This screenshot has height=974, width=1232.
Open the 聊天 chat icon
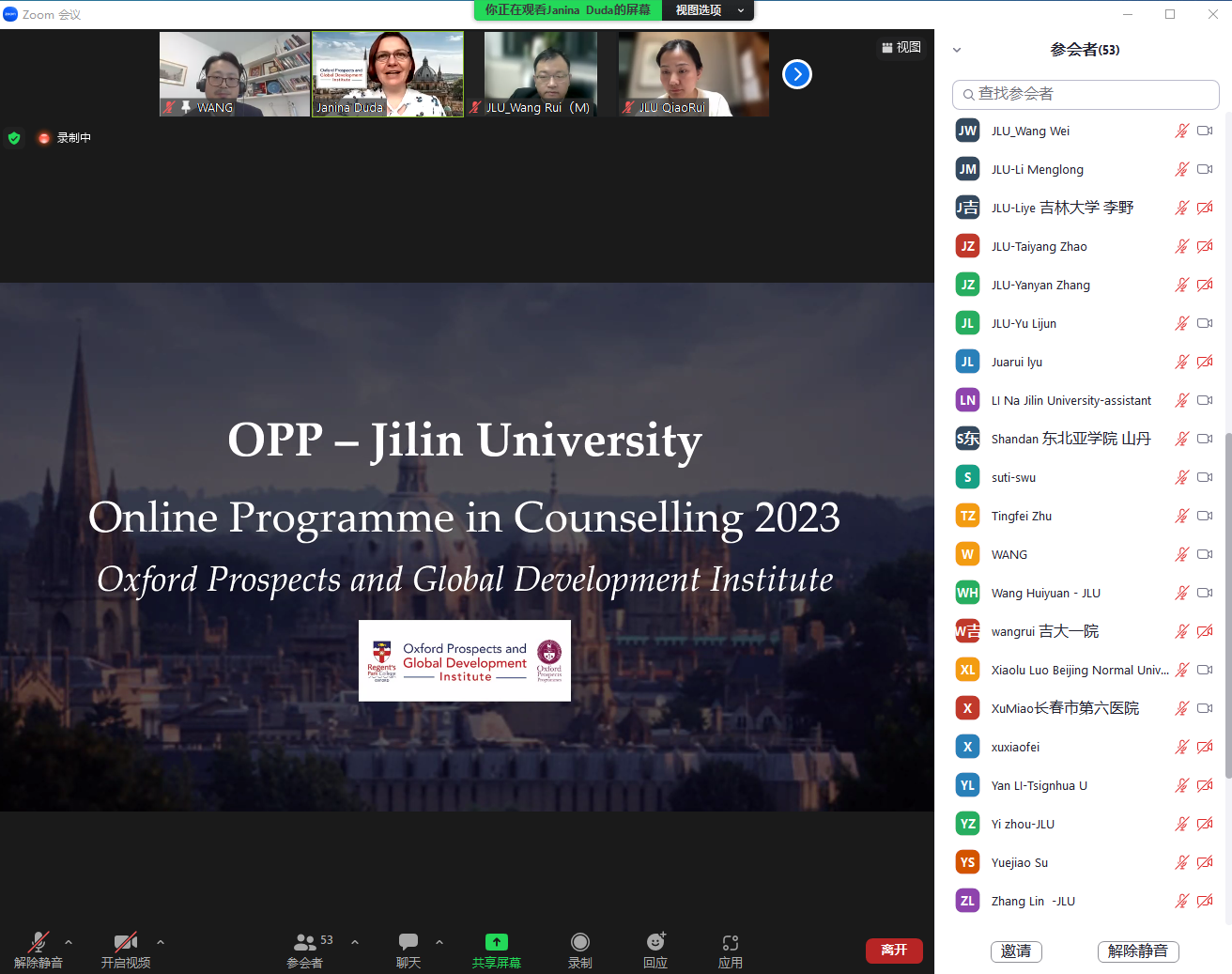[x=408, y=942]
